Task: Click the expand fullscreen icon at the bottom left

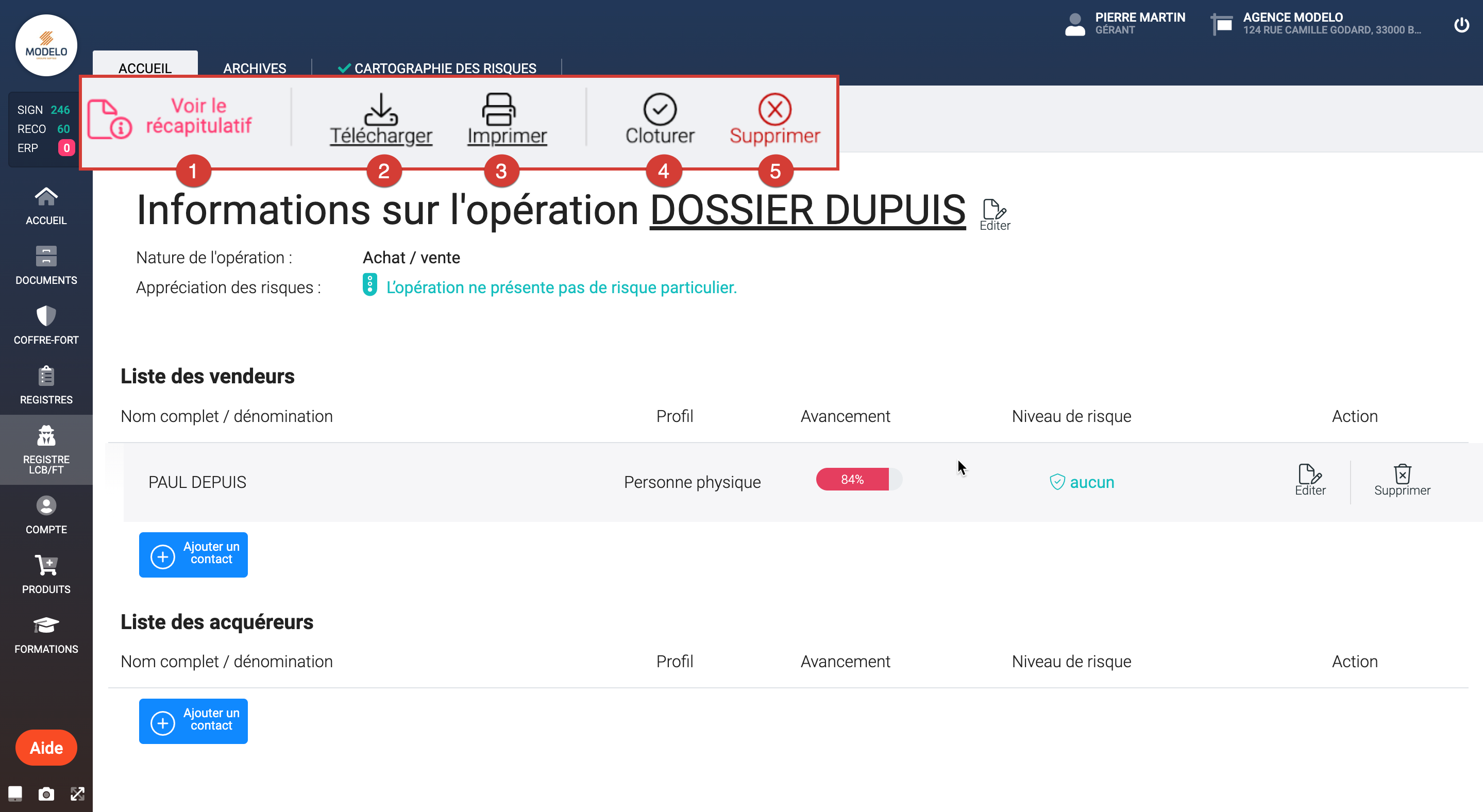Action: pyautogui.click(x=77, y=794)
